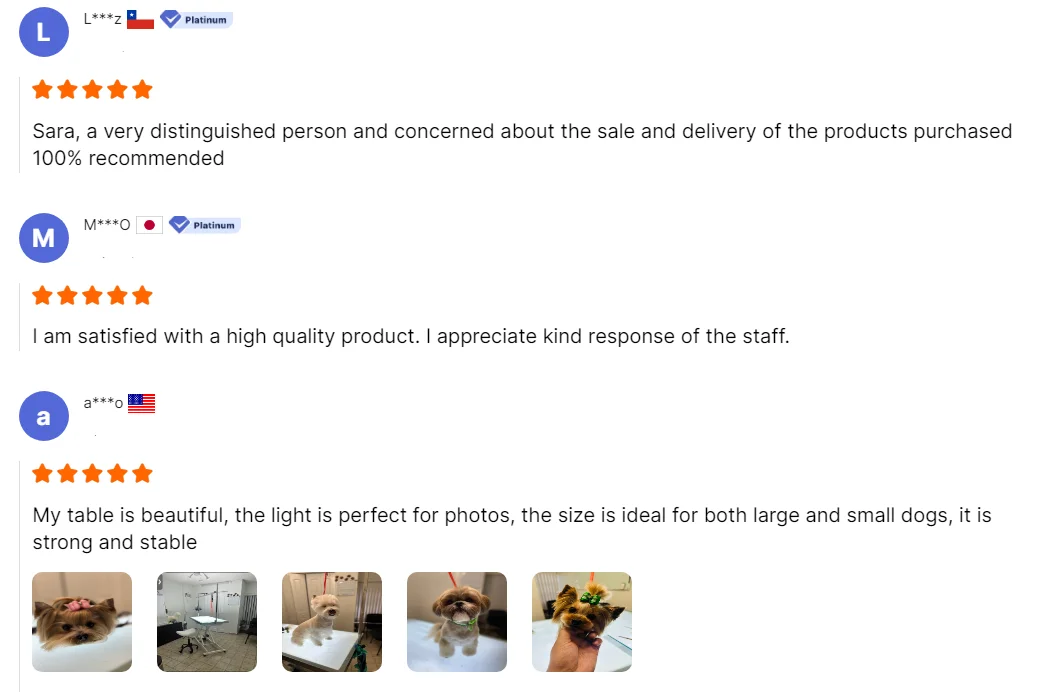Click the username M***O
The image size is (1060, 692).
[107, 225]
